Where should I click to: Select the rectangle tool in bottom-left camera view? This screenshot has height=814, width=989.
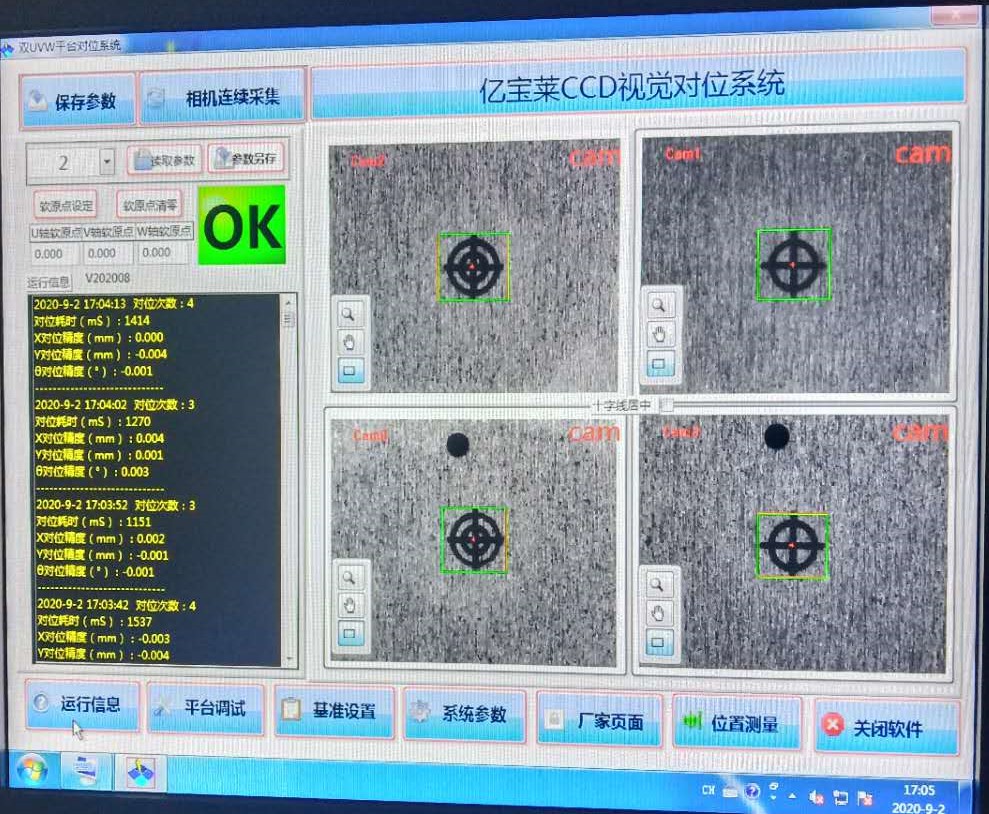pos(350,632)
